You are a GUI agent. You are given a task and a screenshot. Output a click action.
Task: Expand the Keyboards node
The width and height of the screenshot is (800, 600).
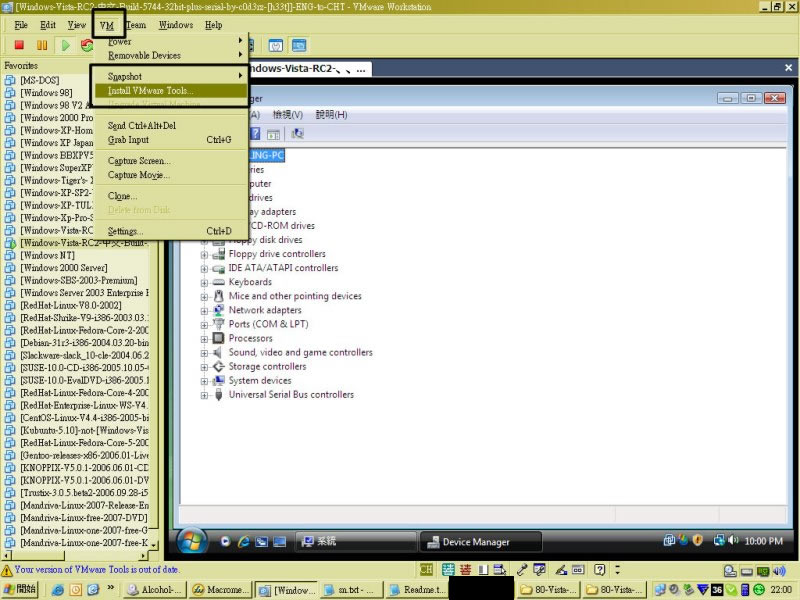pos(204,283)
